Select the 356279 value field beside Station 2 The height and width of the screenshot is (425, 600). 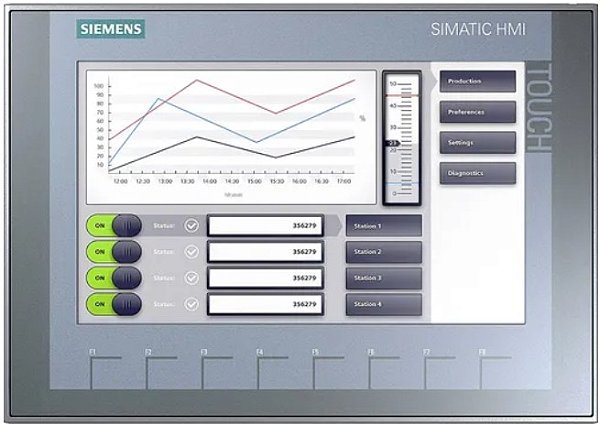tap(266, 252)
